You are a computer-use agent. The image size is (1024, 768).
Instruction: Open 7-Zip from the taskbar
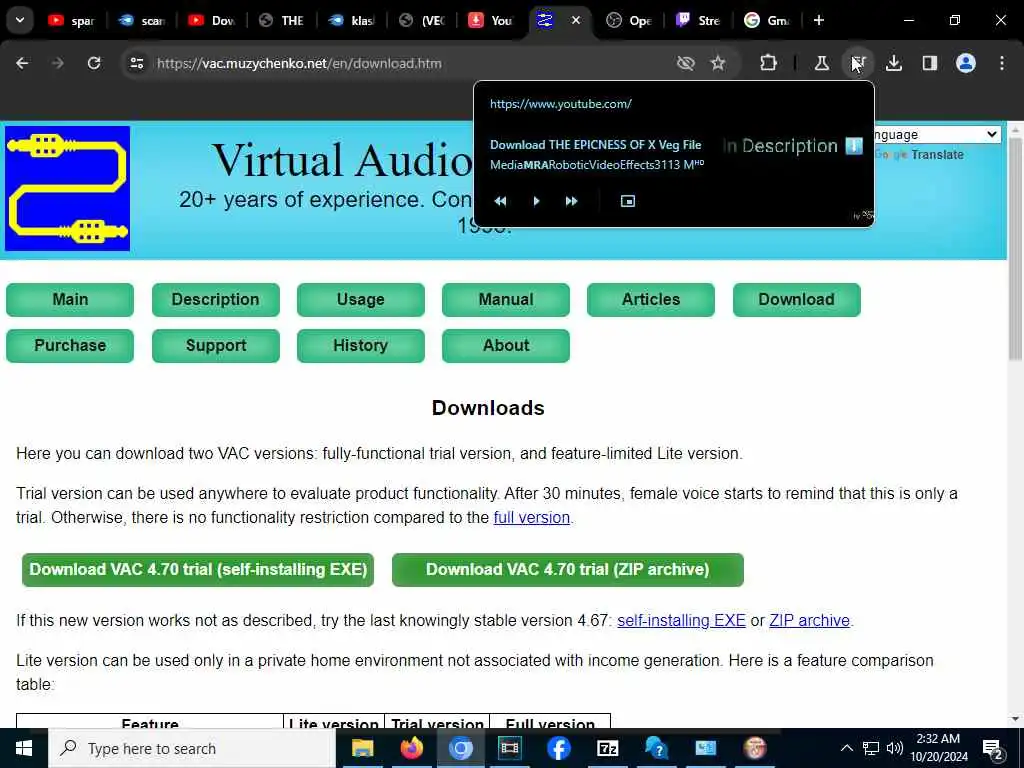point(607,748)
